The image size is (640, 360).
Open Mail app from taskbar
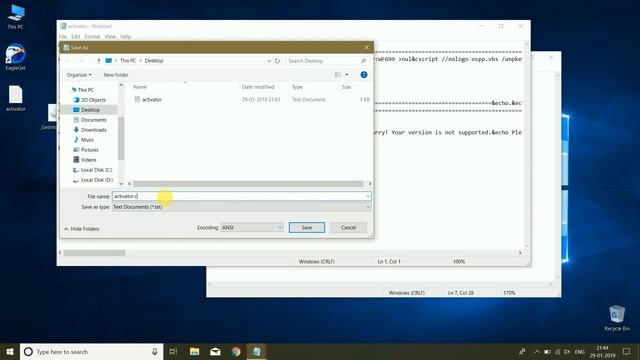tap(215, 351)
